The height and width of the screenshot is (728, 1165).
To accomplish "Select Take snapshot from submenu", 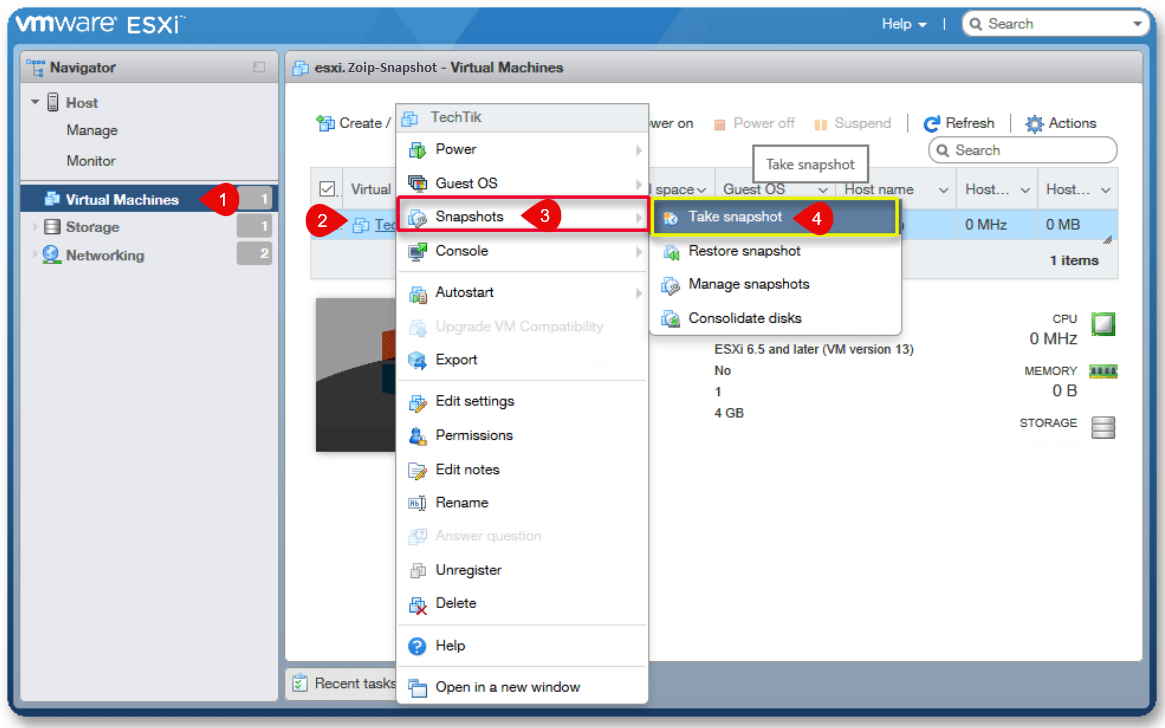I will pos(774,217).
